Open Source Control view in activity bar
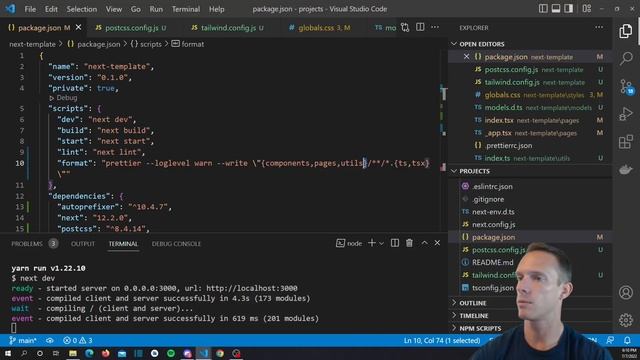 pyautogui.click(x=626, y=87)
